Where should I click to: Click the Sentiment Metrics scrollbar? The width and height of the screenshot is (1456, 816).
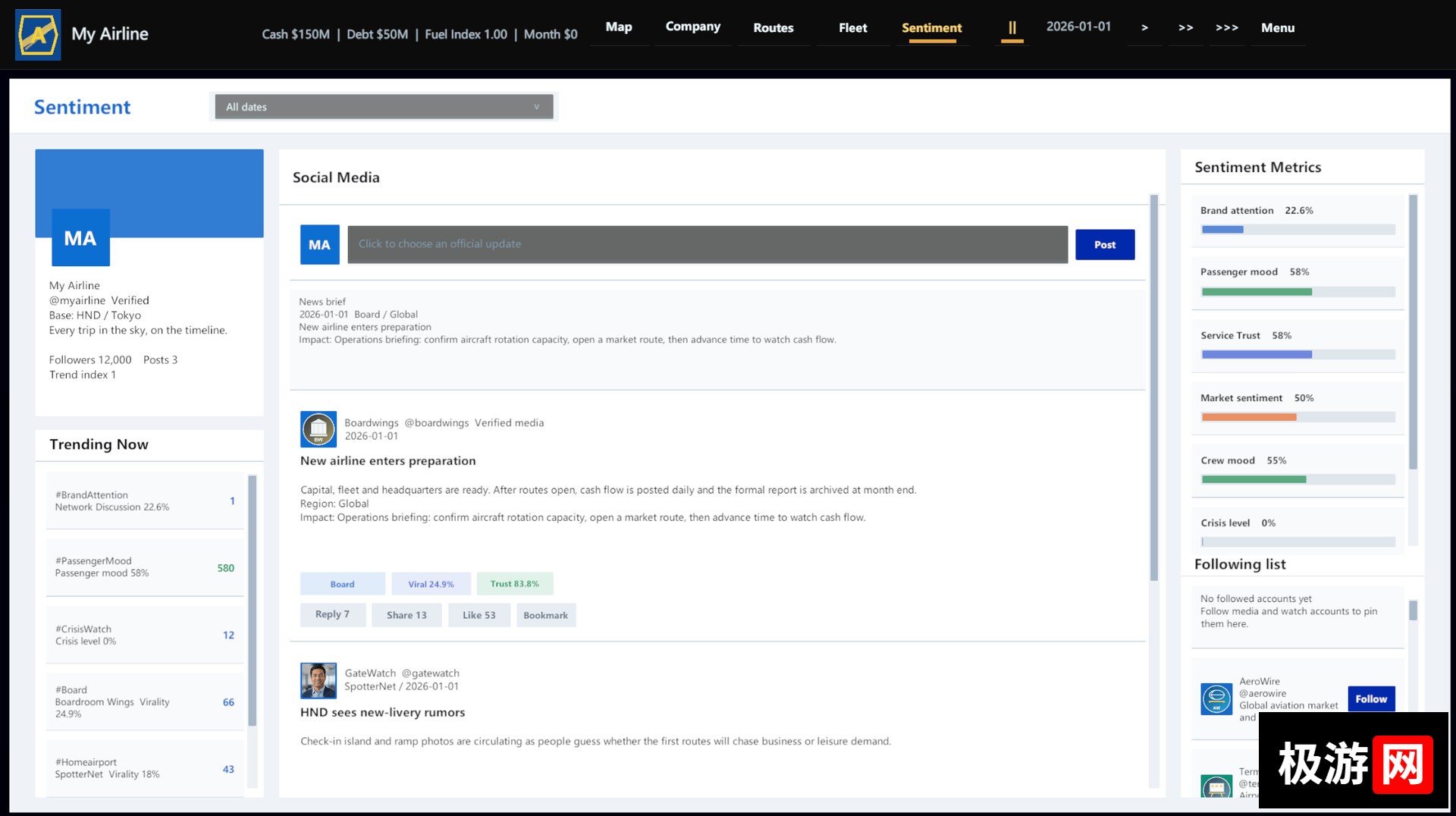click(x=1413, y=332)
